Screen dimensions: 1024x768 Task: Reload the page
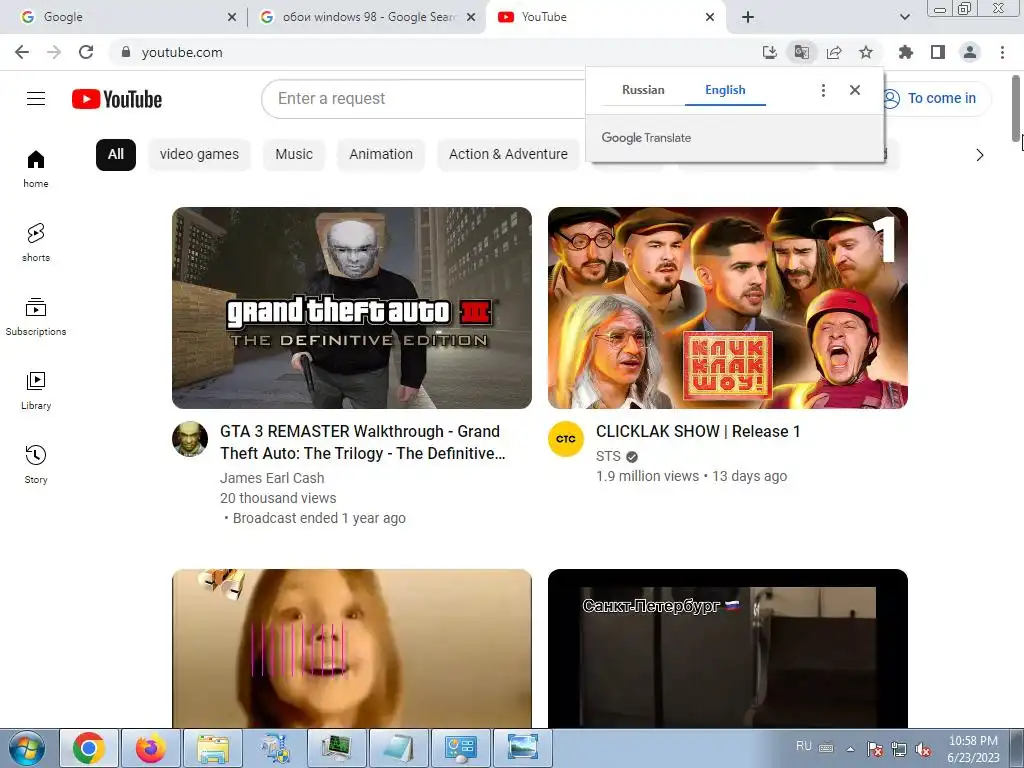[x=86, y=52]
